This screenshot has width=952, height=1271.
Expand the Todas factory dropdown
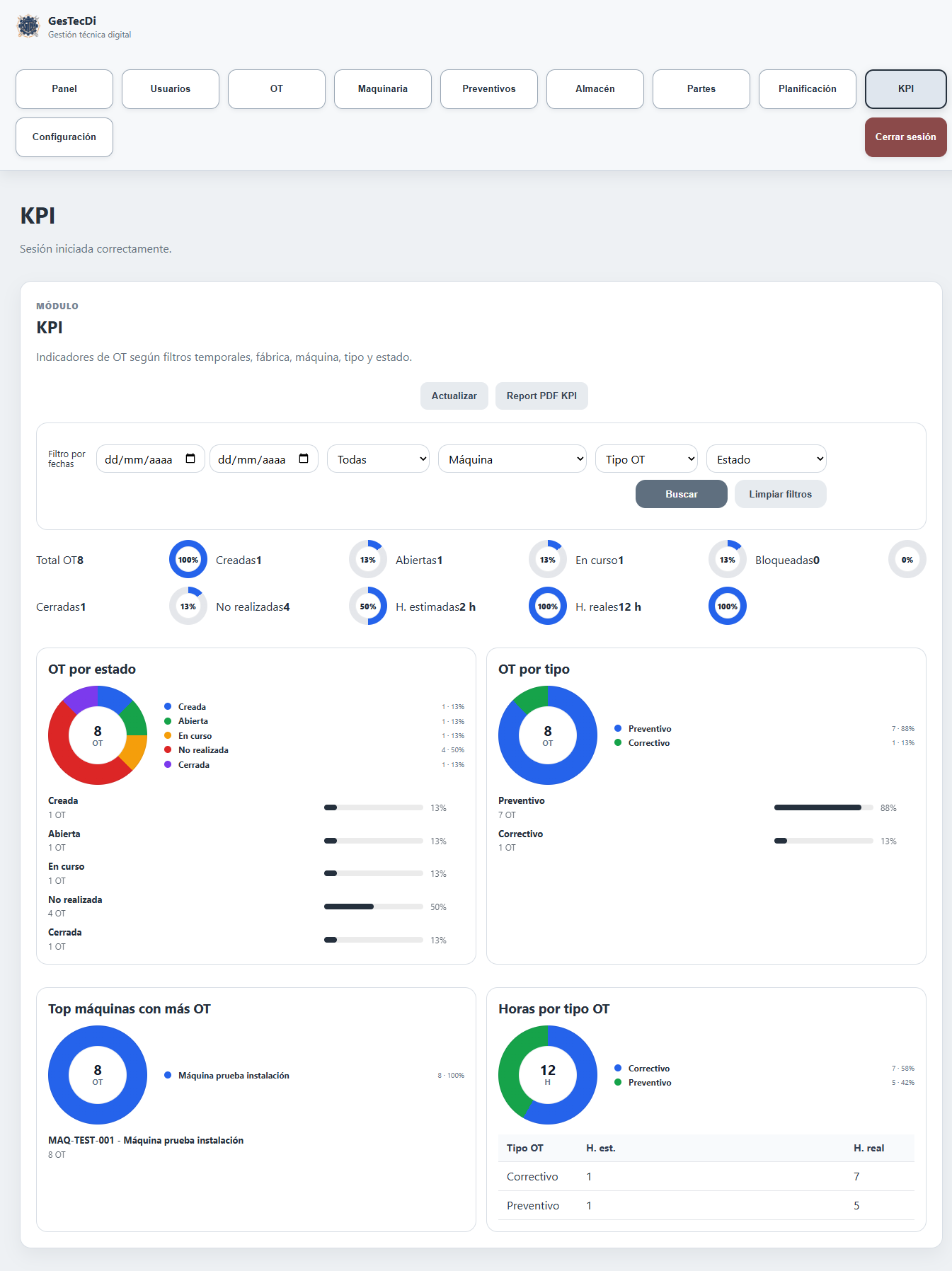pyautogui.click(x=378, y=459)
